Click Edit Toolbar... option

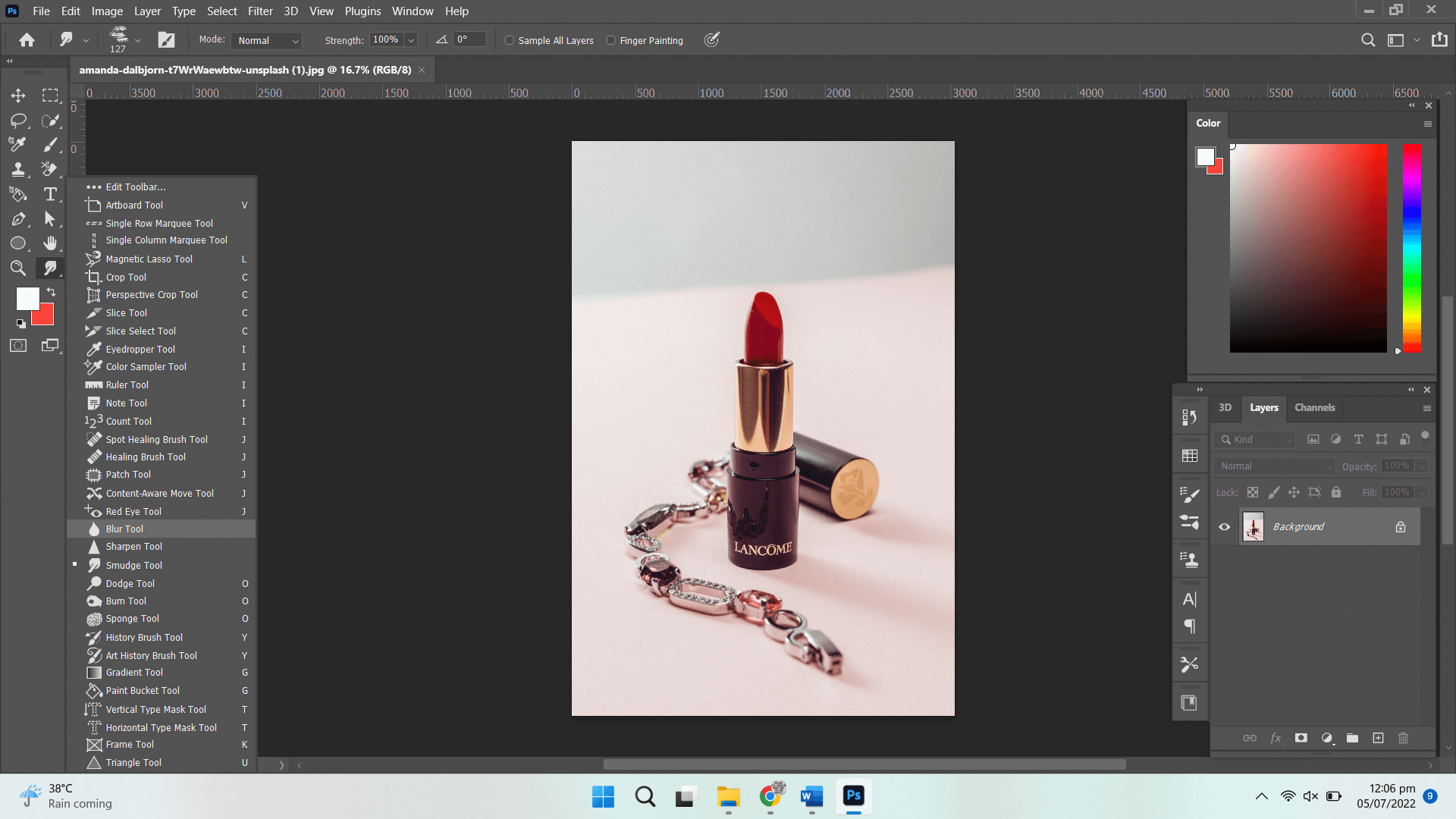coord(161,187)
